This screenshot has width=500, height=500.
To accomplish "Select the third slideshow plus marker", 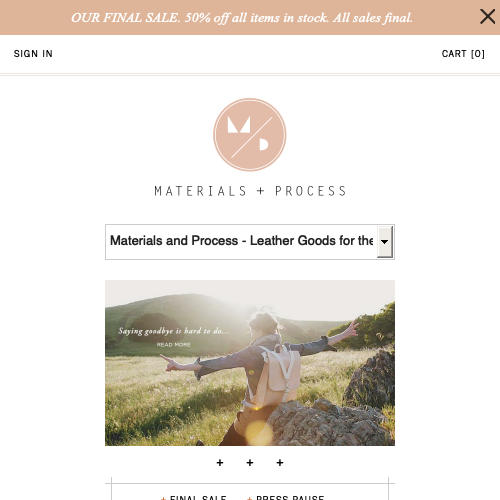I will tap(280, 463).
